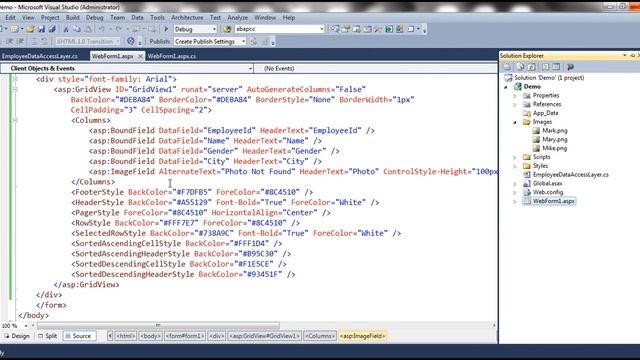Open the Analyze menu
This screenshot has width=640, height=360.
coord(237,18)
